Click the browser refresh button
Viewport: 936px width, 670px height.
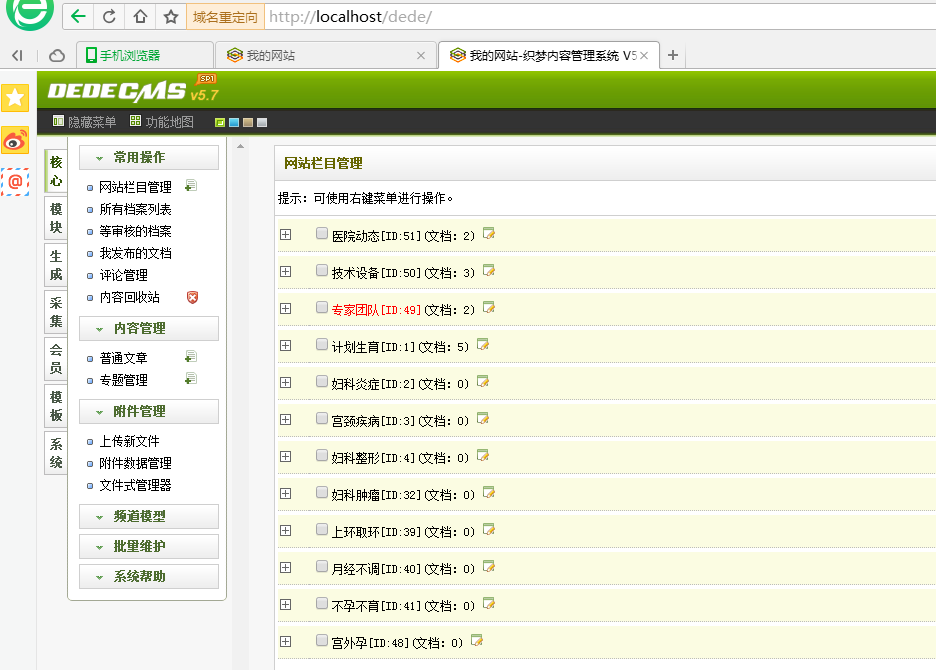pyautogui.click(x=109, y=17)
